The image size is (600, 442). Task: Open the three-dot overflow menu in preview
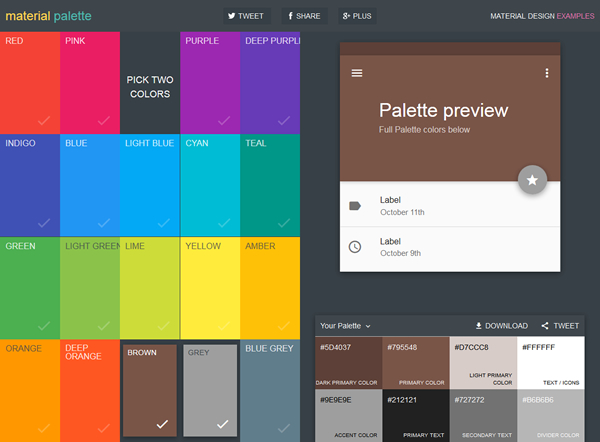click(547, 73)
